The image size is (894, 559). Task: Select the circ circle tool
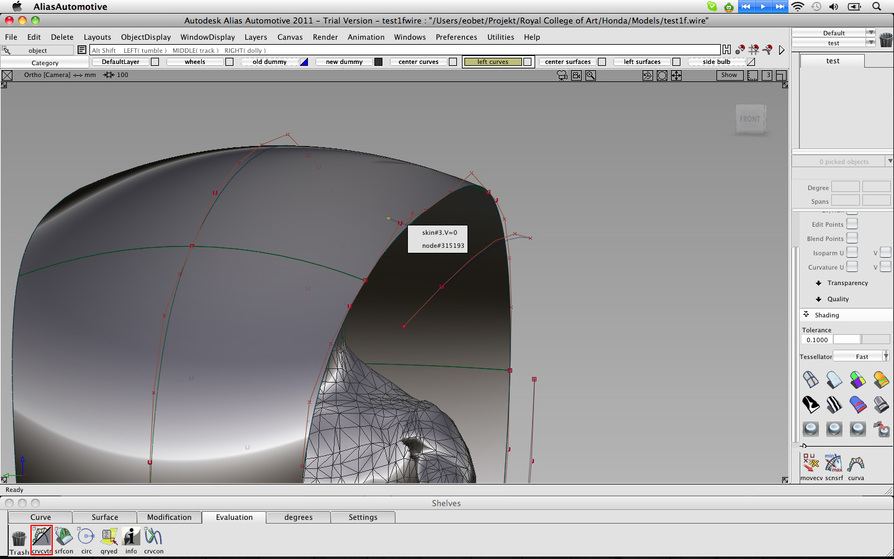[x=86, y=538]
